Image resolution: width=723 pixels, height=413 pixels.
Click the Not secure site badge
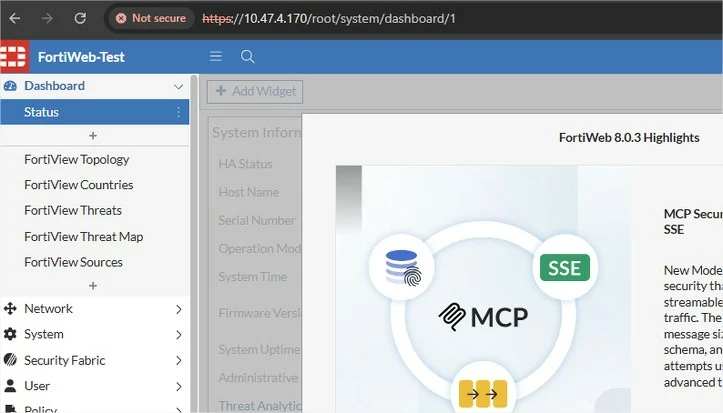click(150, 18)
